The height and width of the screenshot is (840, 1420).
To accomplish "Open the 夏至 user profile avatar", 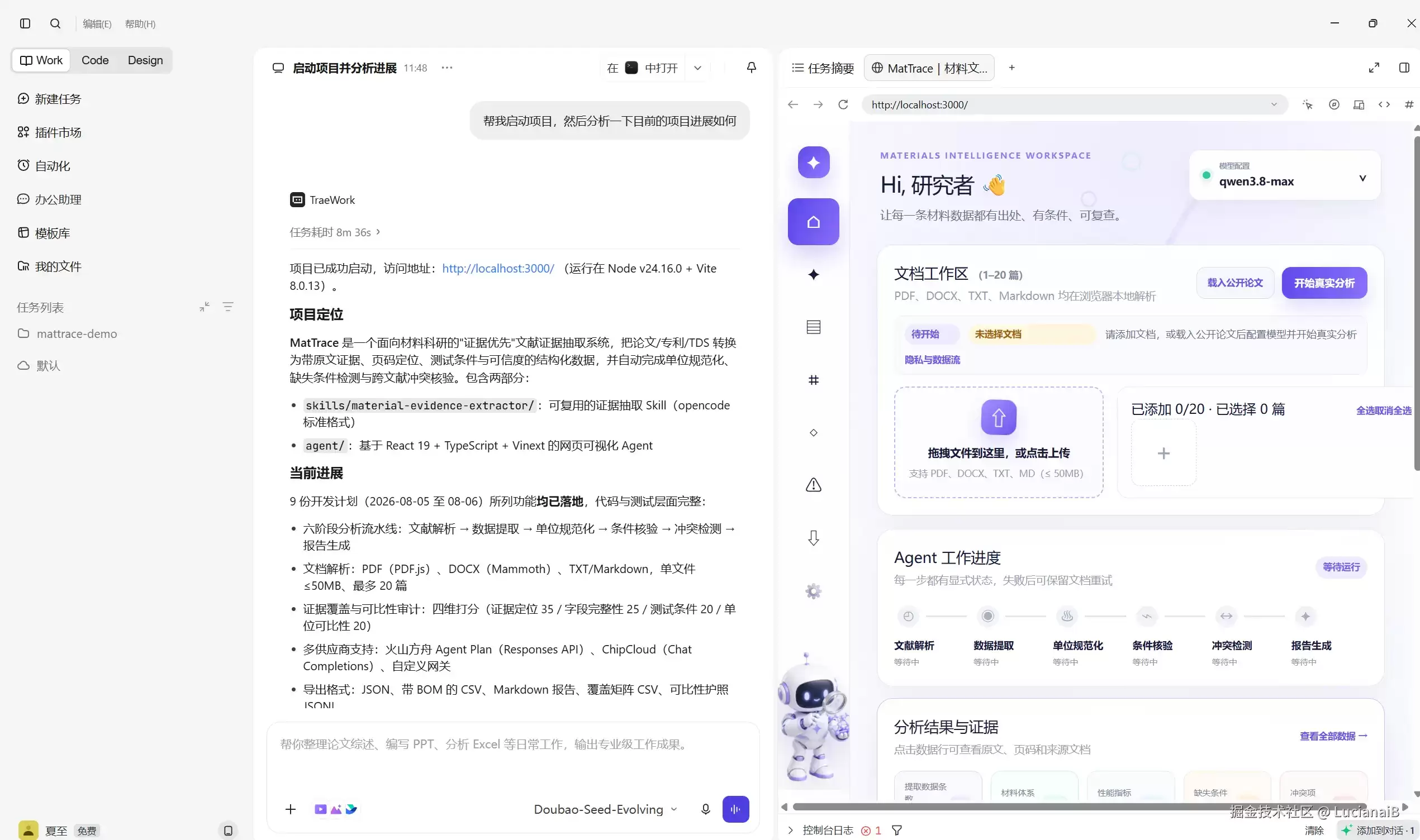I will [x=29, y=830].
